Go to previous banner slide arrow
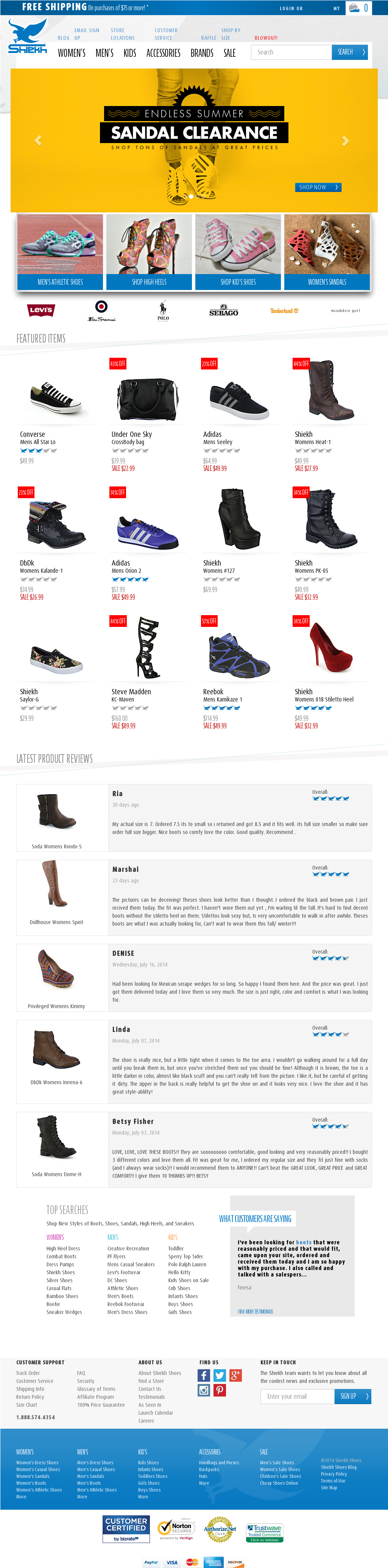This screenshot has width=388, height=1568. tap(38, 140)
